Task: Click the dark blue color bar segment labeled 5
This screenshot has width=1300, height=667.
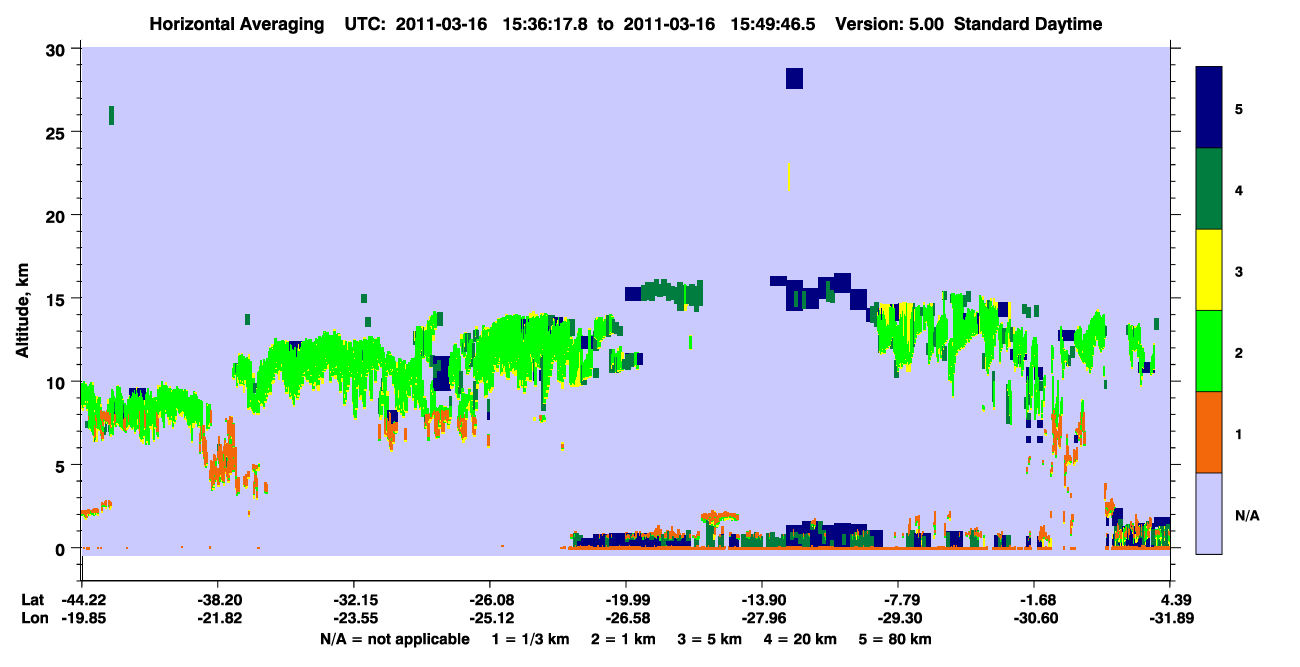Action: pyautogui.click(x=1209, y=107)
